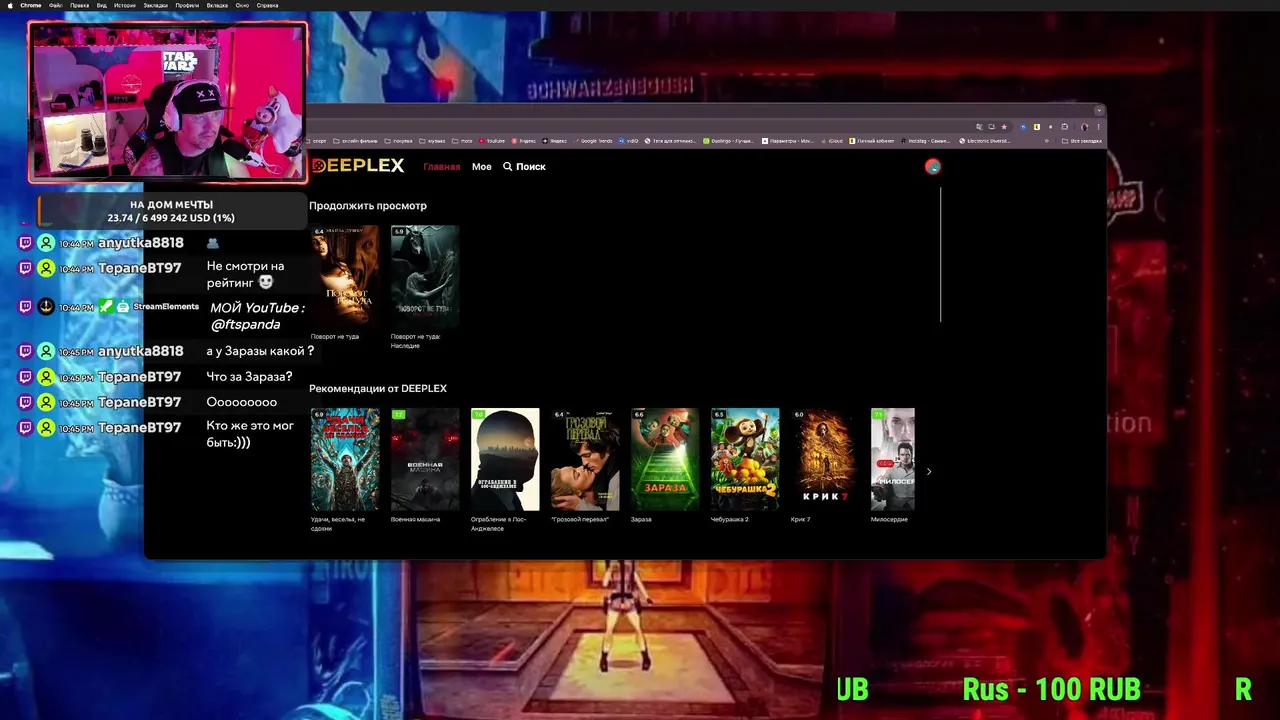Select the Грозовой перевал poster
1280x720 pixels.
pos(585,459)
